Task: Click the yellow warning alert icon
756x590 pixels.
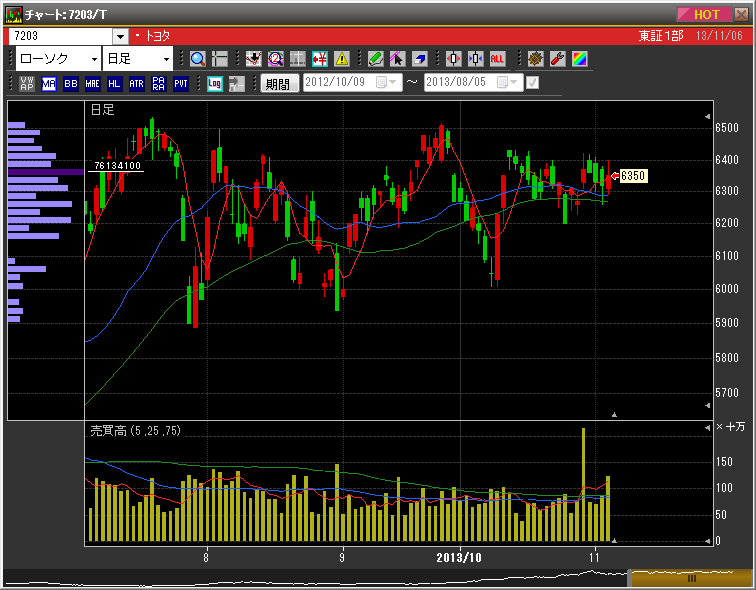Action: pos(342,59)
